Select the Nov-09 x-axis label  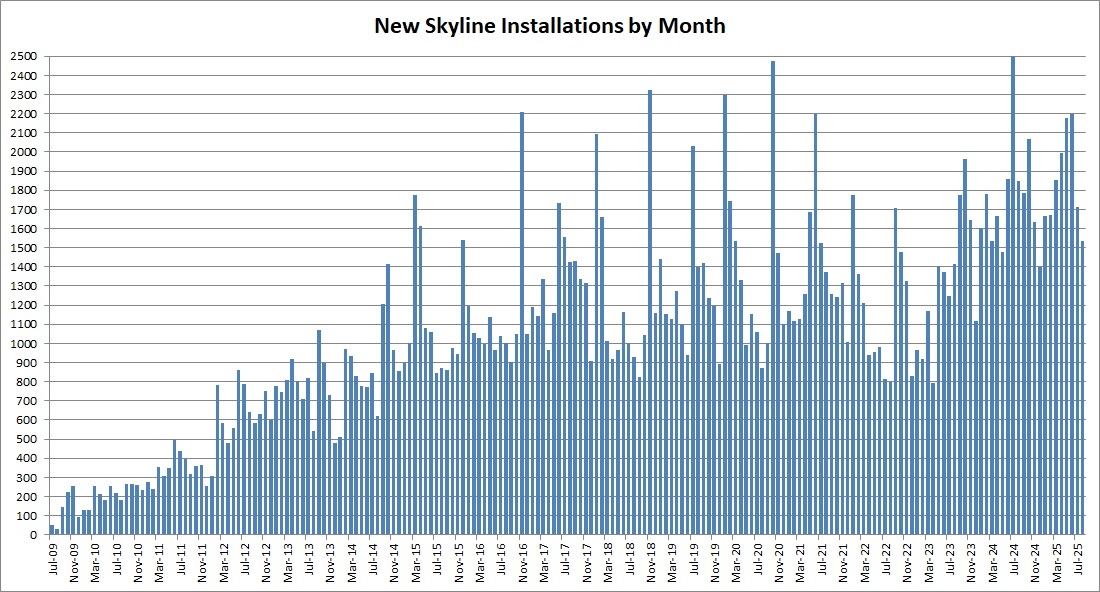74,562
